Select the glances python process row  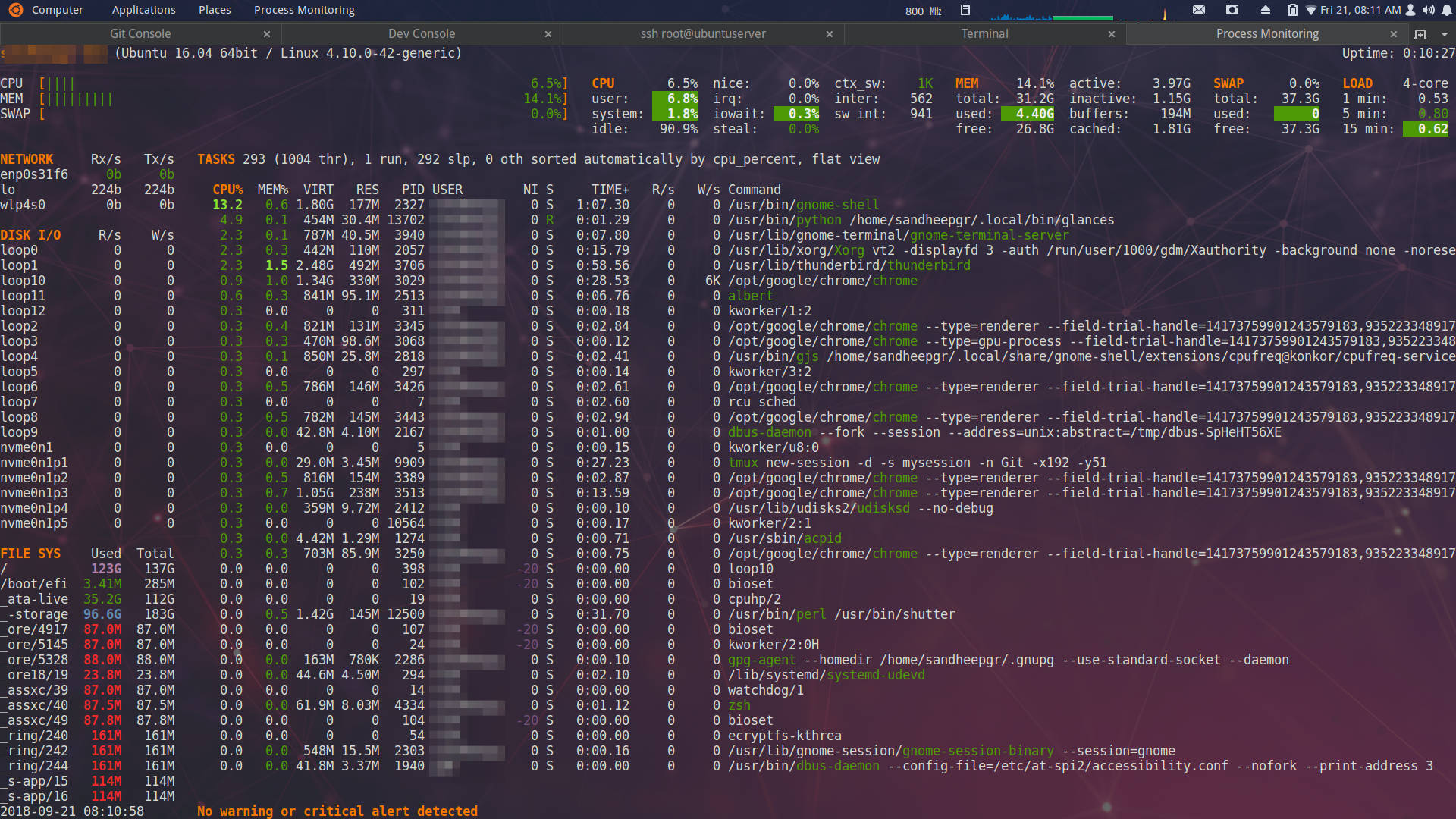point(664,220)
